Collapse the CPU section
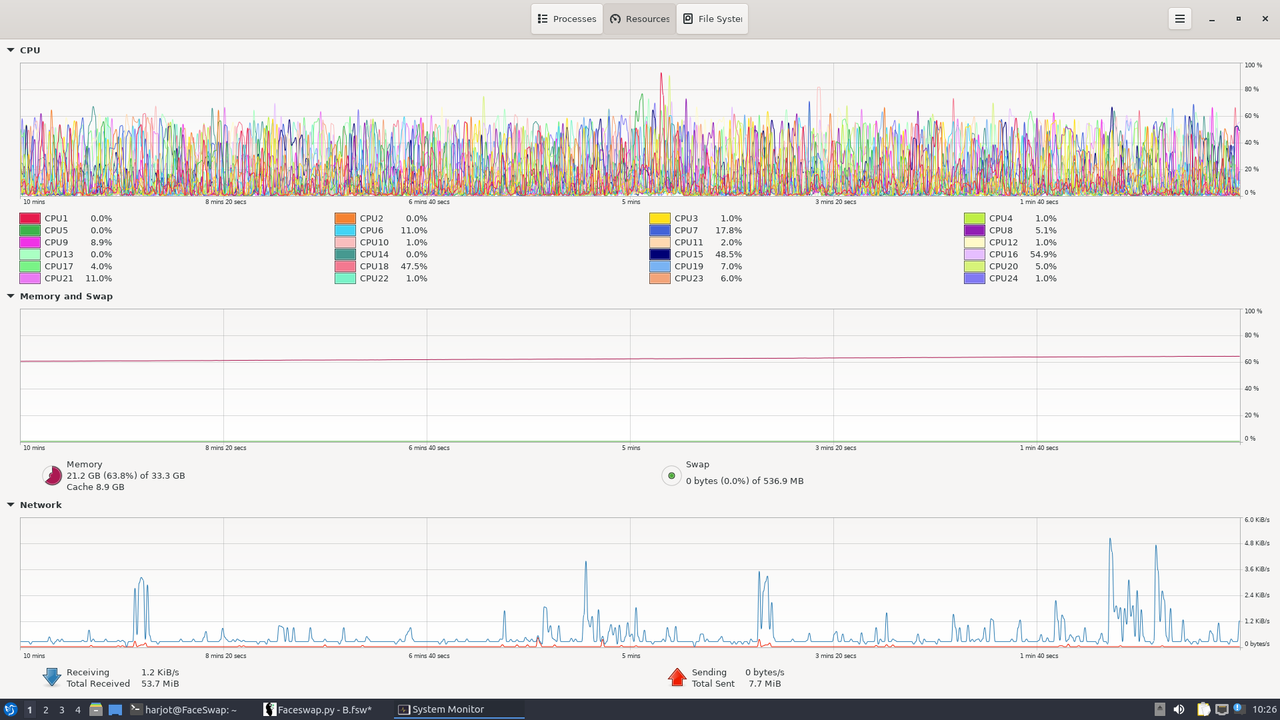Viewport: 1280px width, 720px height. coord(11,50)
